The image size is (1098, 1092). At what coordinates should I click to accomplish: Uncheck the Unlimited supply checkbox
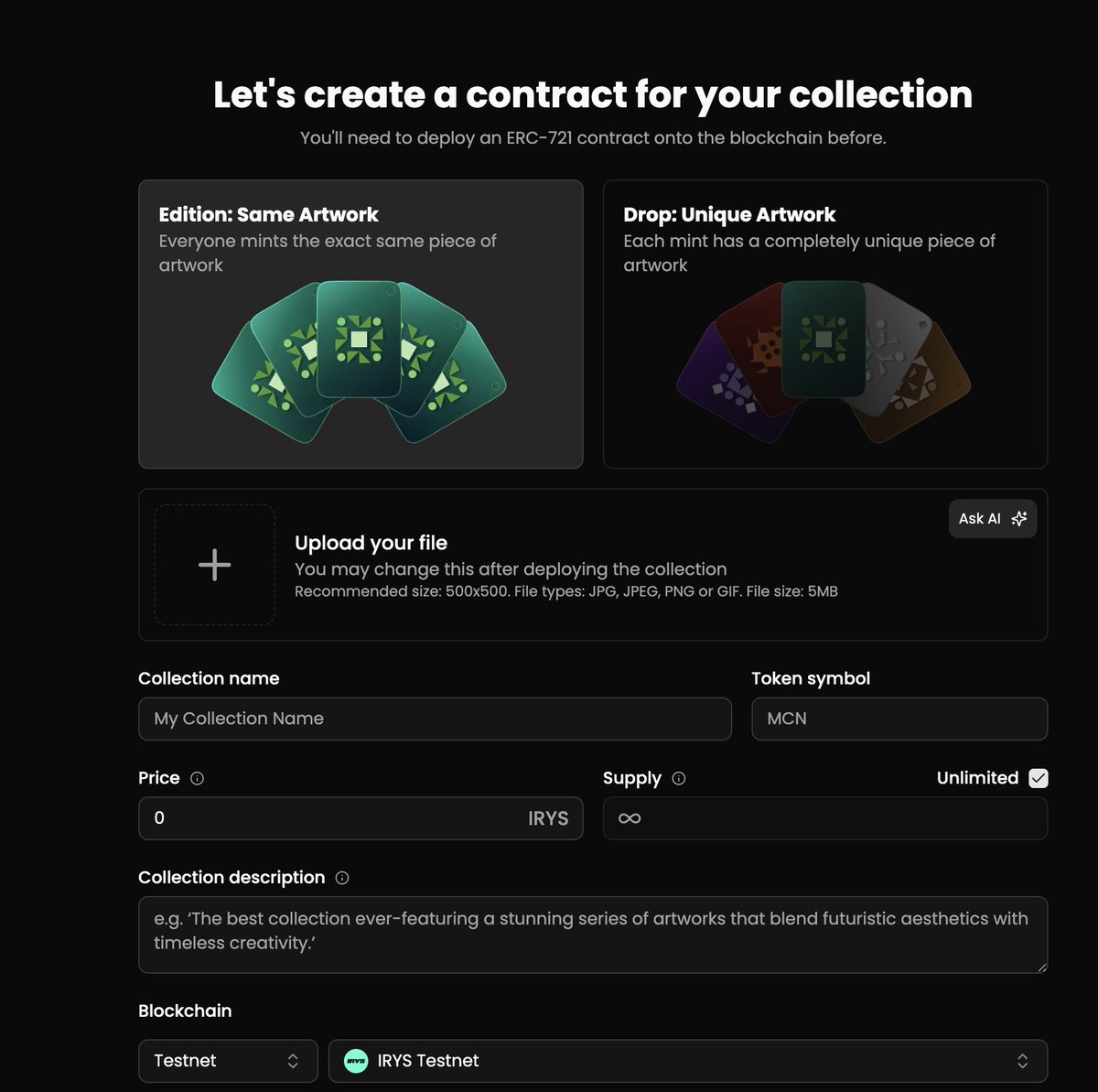point(1038,778)
